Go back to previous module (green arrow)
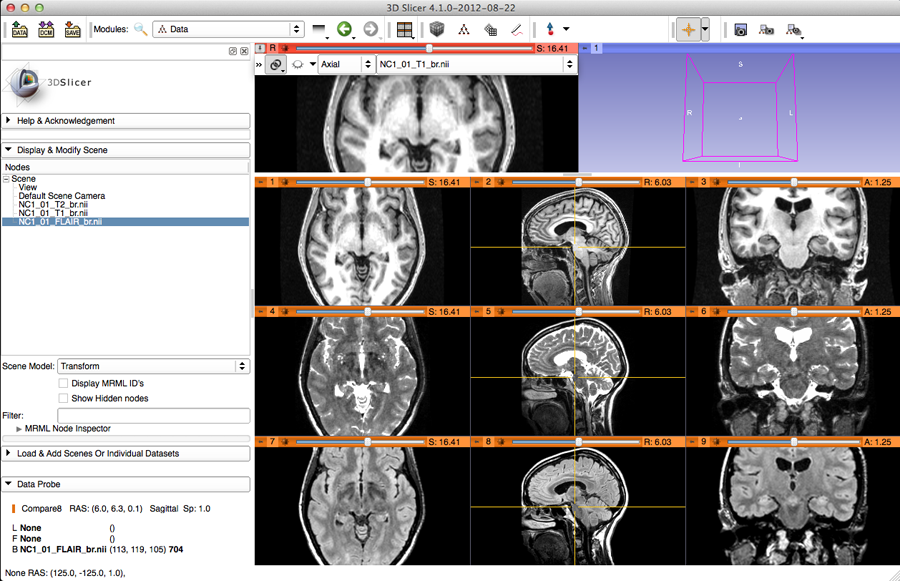Image resolution: width=900 pixels, height=581 pixels. pos(345,29)
